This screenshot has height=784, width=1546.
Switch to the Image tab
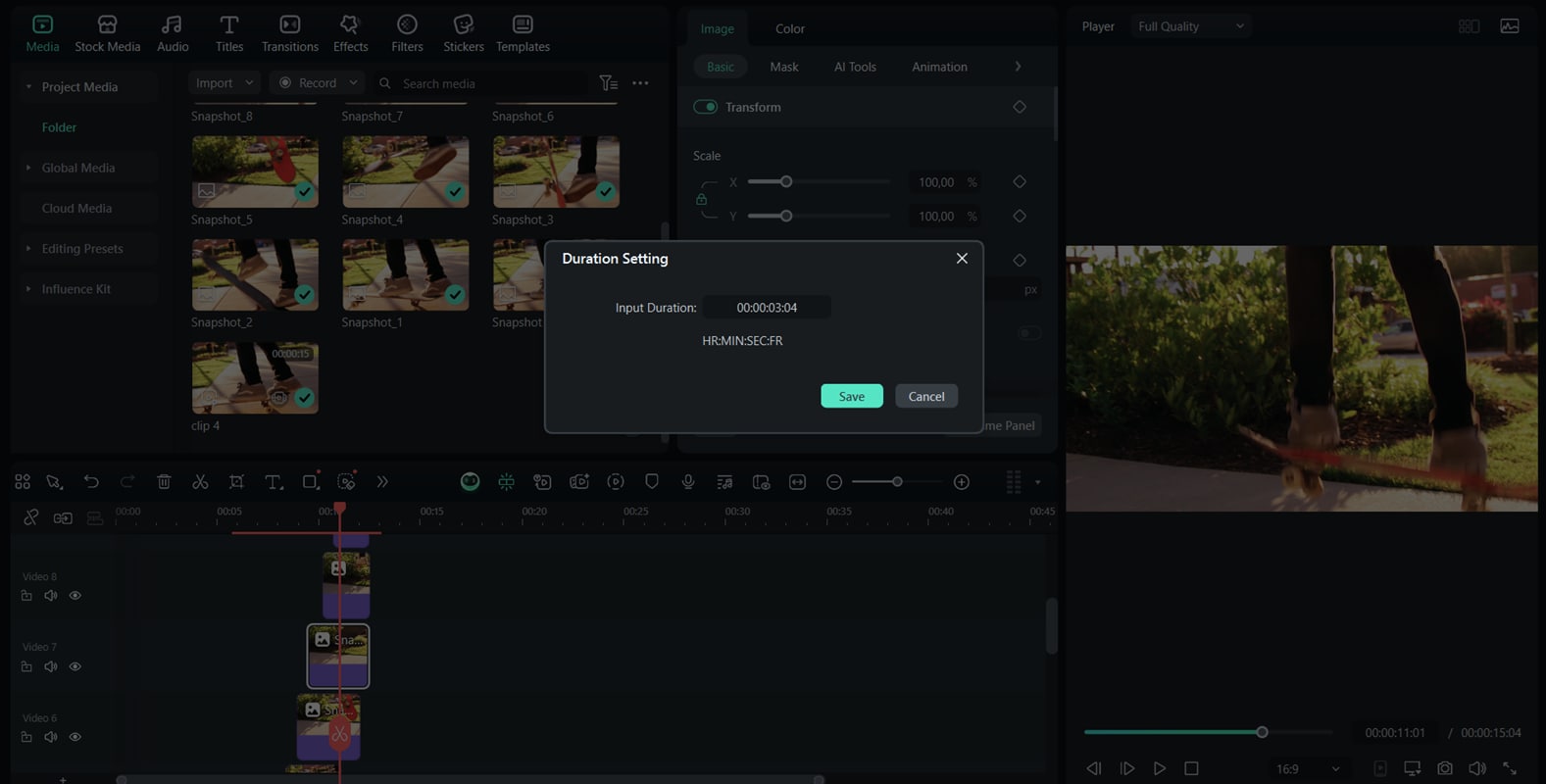[x=717, y=28]
